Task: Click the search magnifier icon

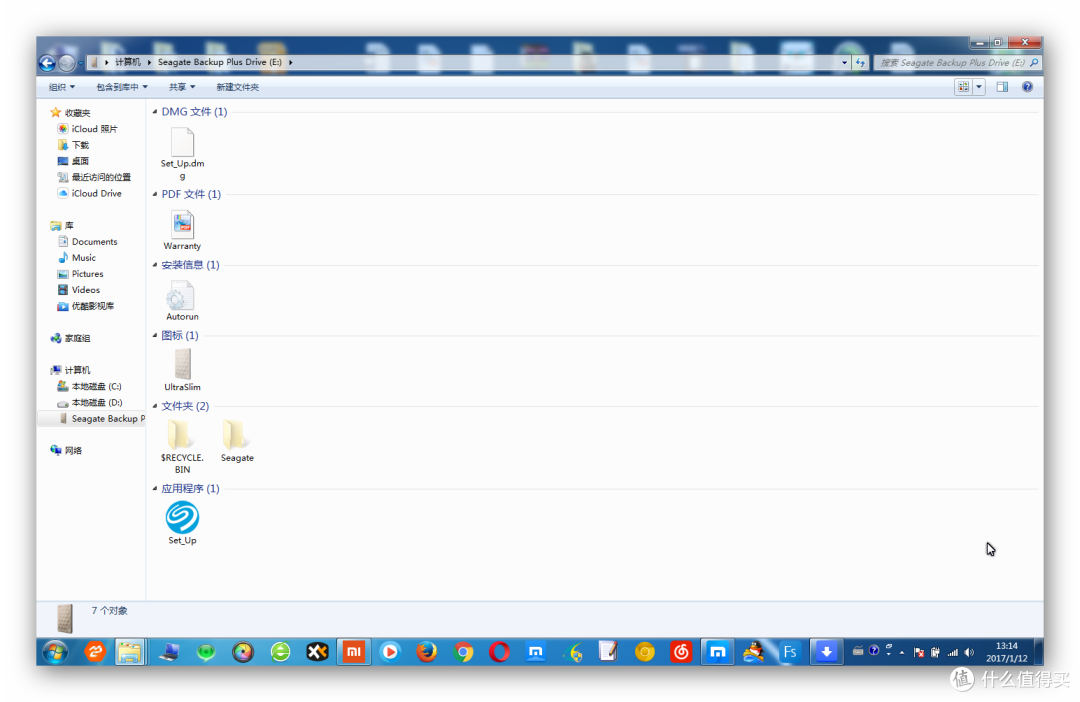Action: pos(1034,63)
